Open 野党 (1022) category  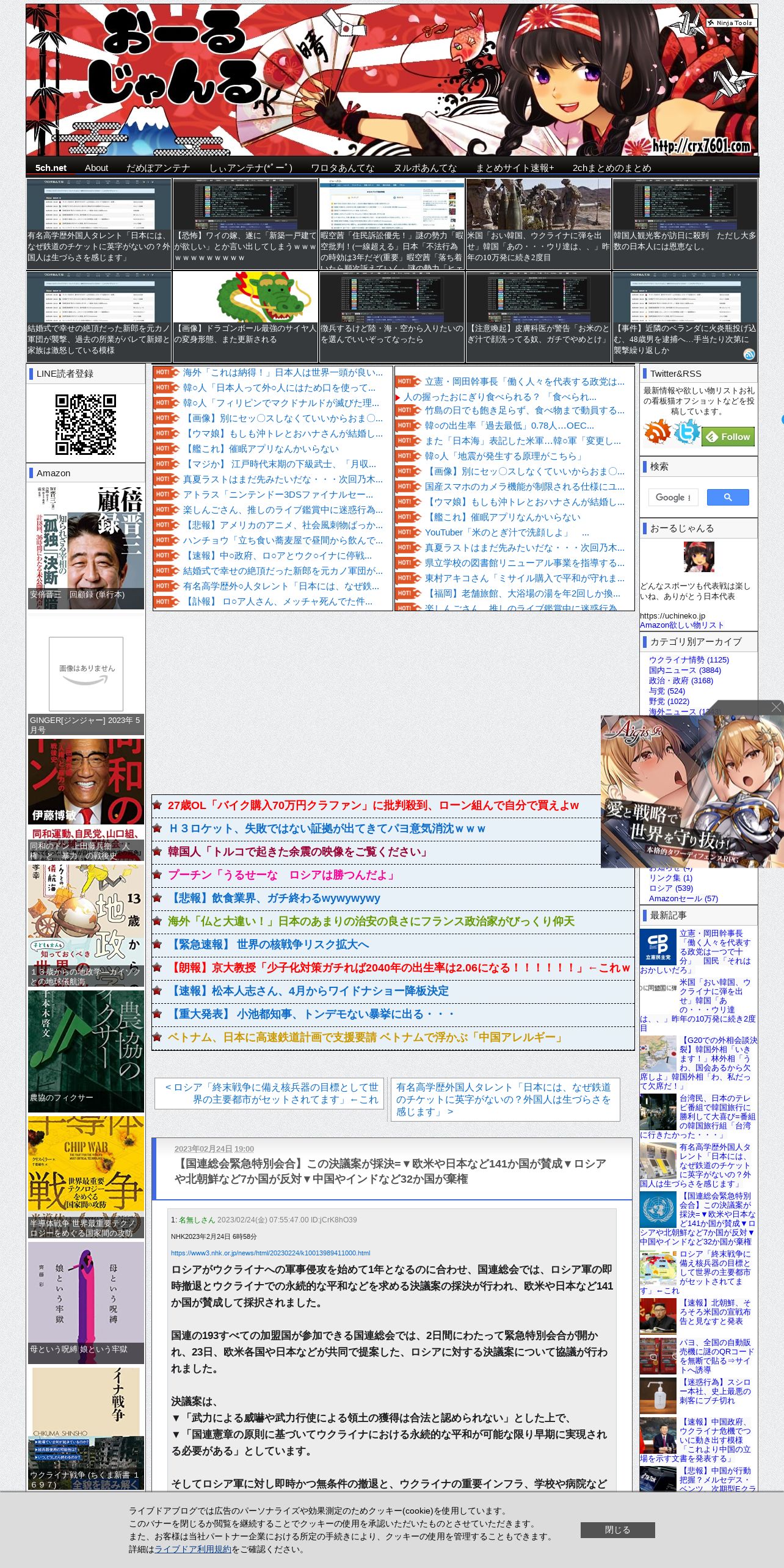669,702
